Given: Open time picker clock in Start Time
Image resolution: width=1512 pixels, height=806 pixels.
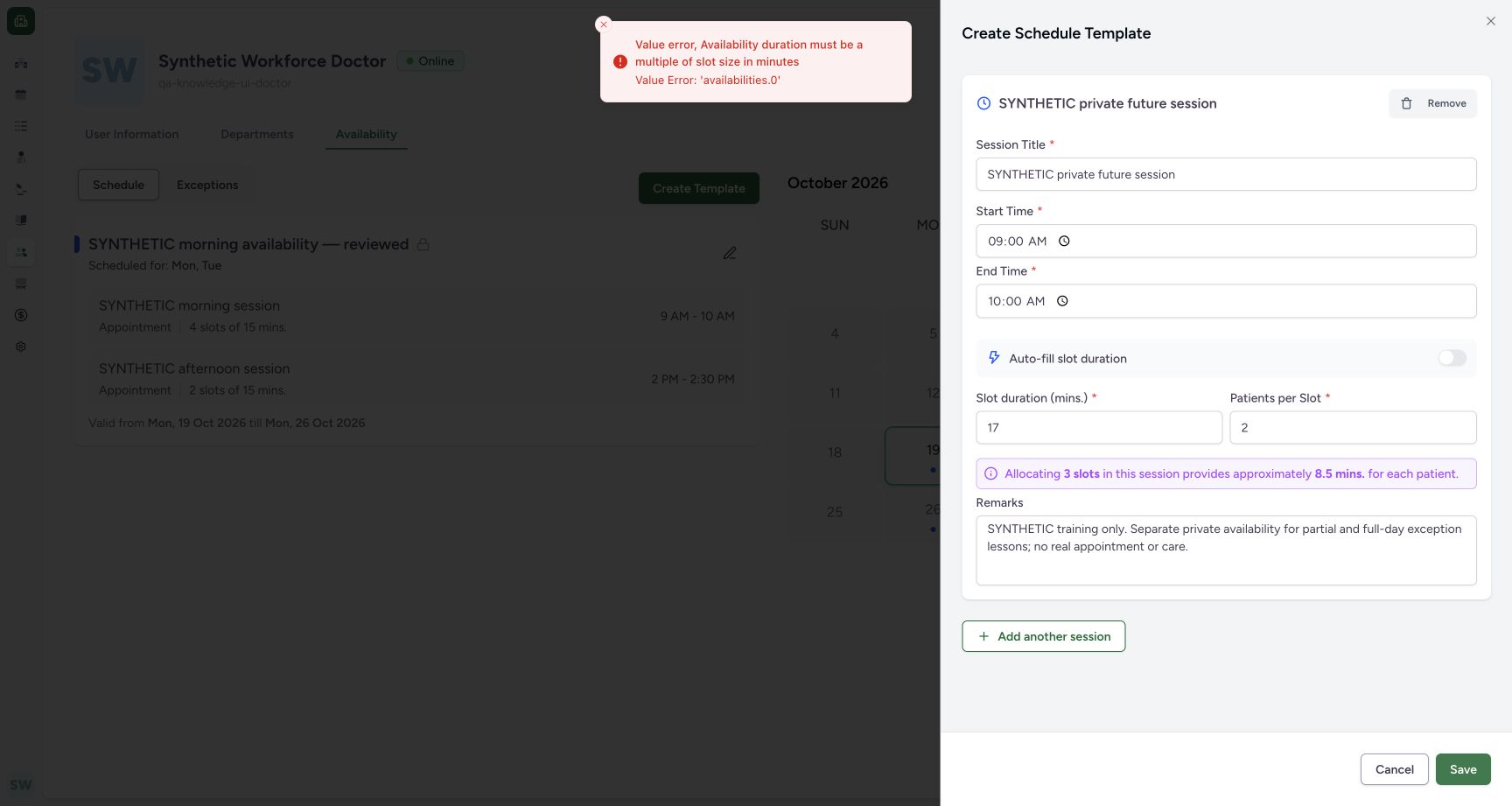Looking at the screenshot, I should pos(1064,242).
